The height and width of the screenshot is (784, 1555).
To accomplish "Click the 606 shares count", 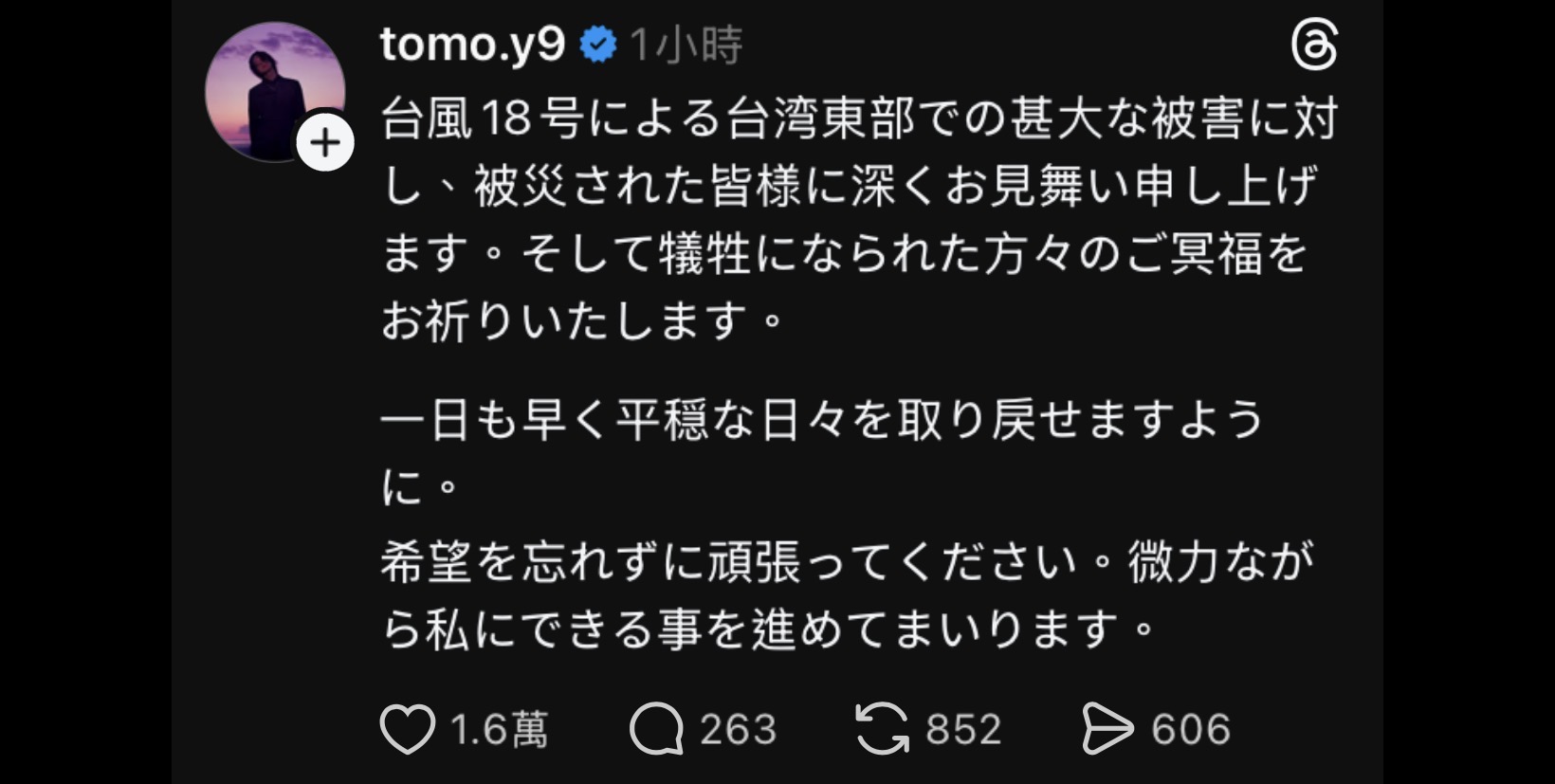I will pos(1190,729).
